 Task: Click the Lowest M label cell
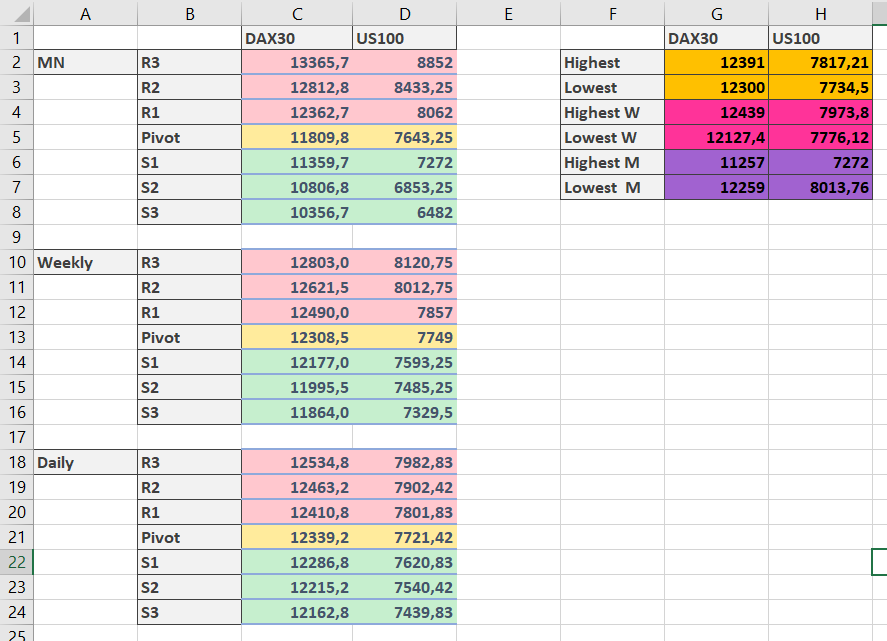[x=613, y=187]
